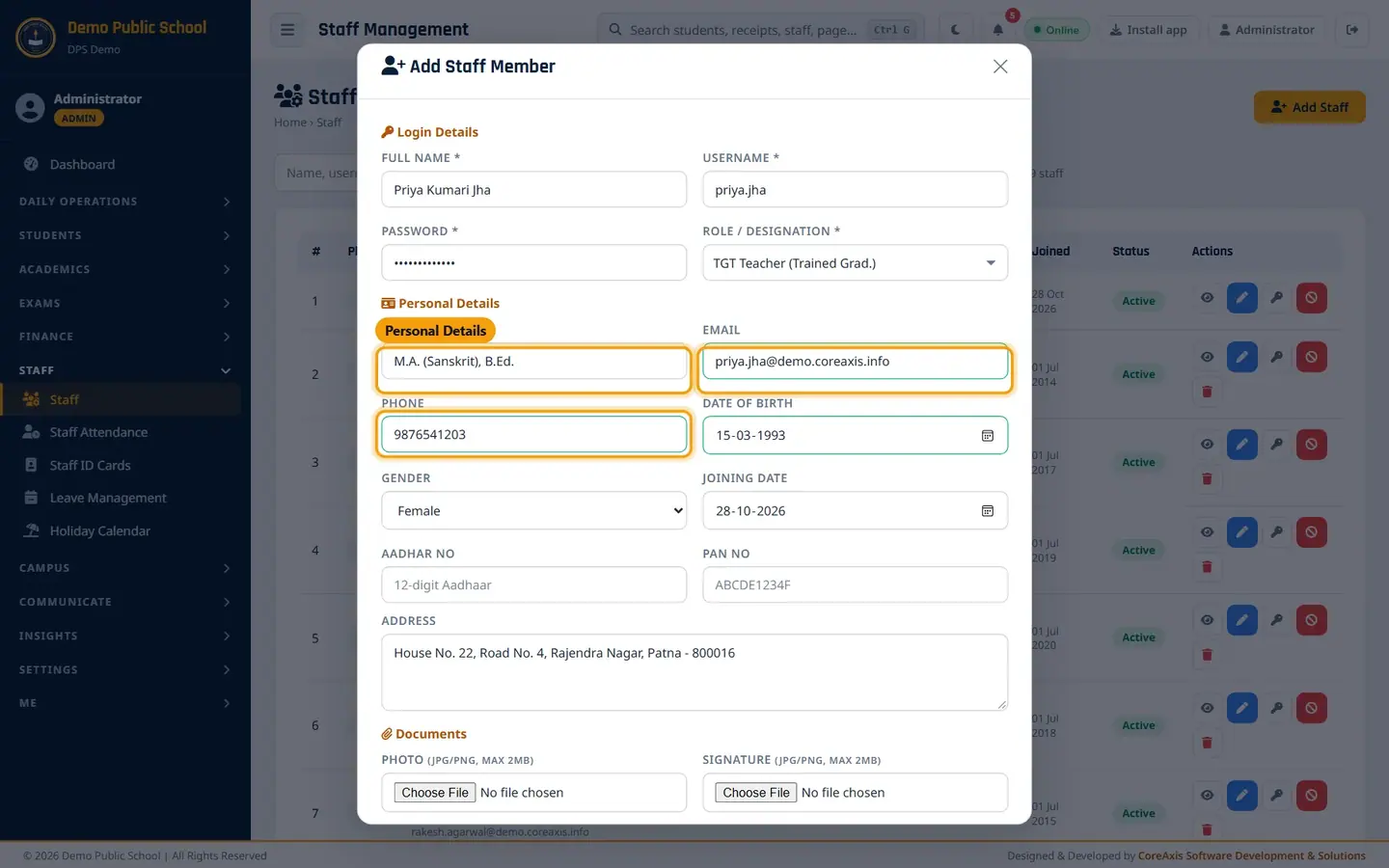Edit the staff member in row 1
This screenshot has height=868, width=1389.
click(x=1242, y=298)
